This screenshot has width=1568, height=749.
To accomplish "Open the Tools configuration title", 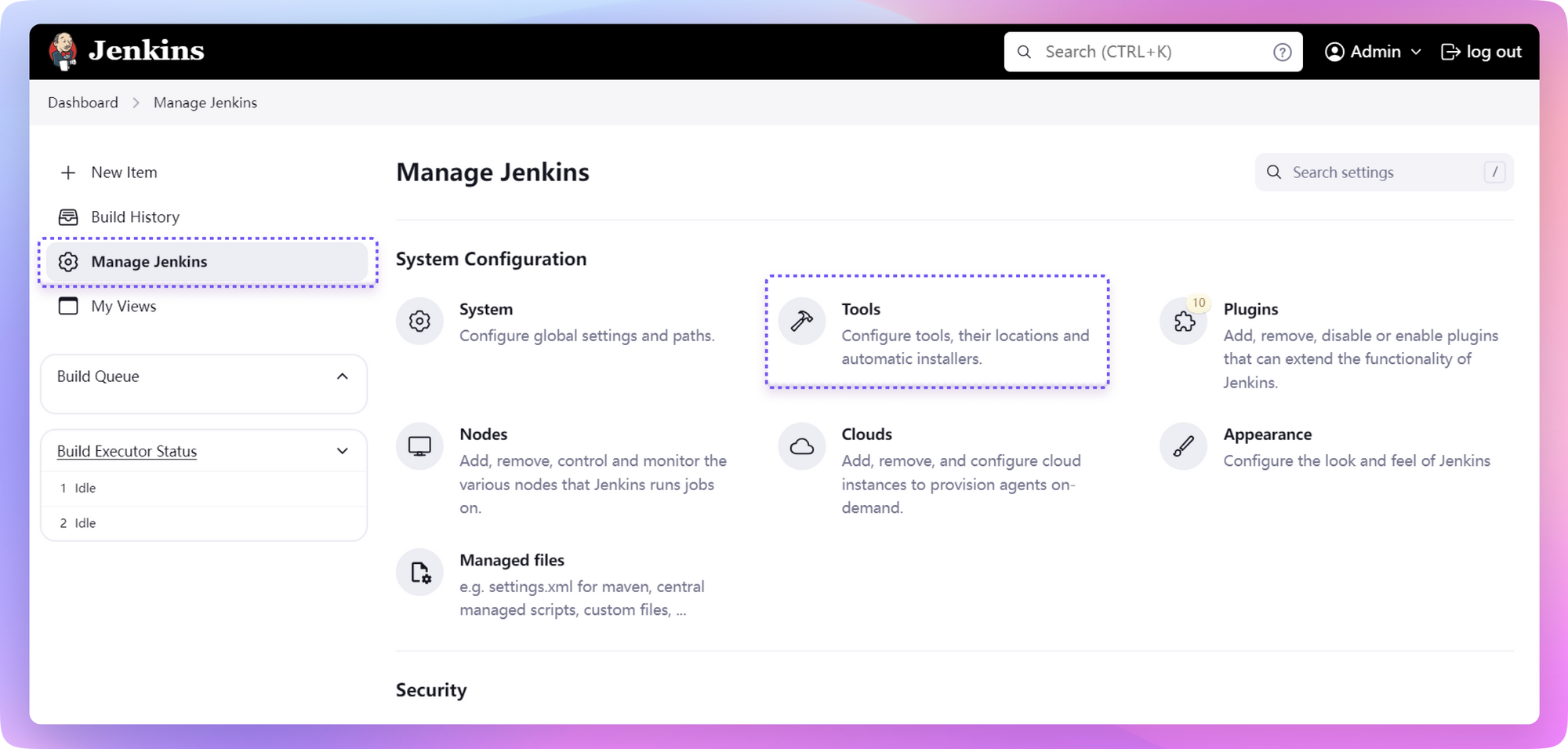I will [861, 309].
